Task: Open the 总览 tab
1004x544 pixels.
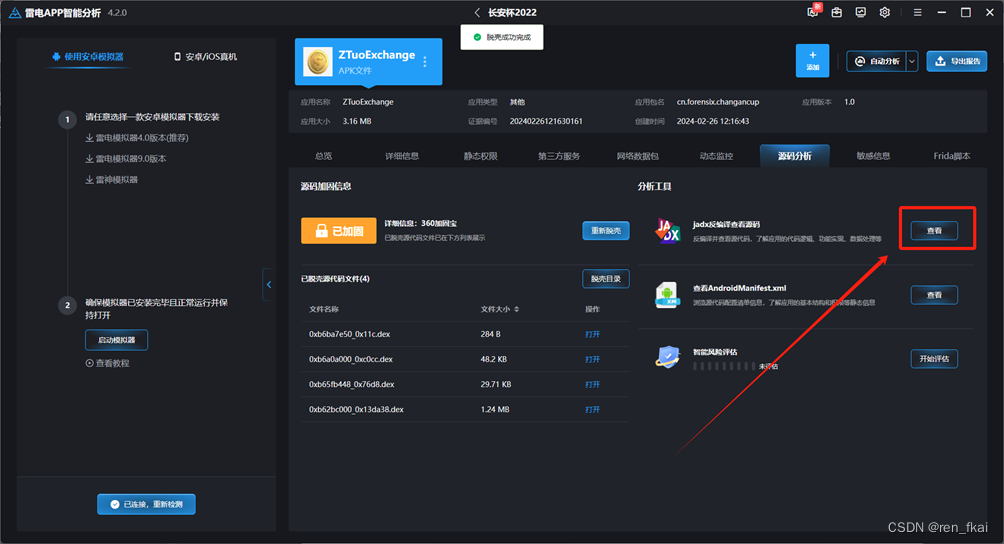Action: click(323, 156)
